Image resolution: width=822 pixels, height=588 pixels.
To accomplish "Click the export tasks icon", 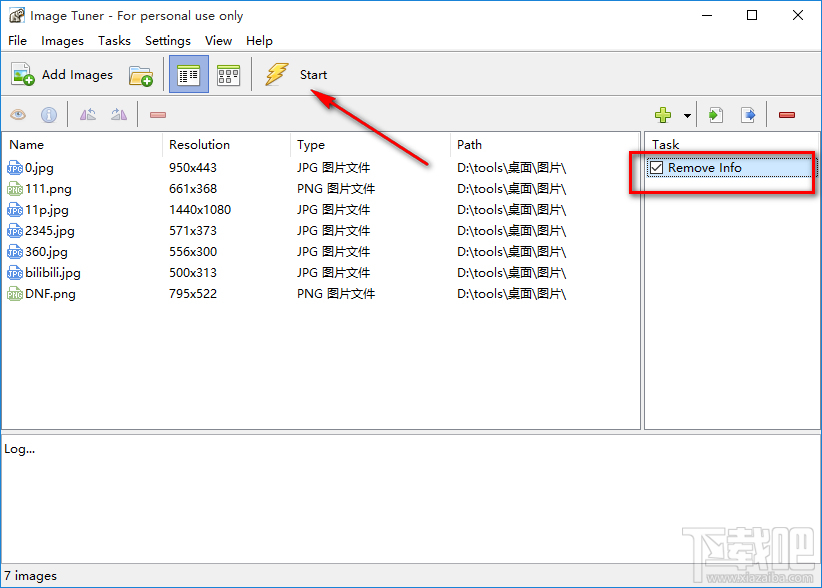I will point(748,115).
